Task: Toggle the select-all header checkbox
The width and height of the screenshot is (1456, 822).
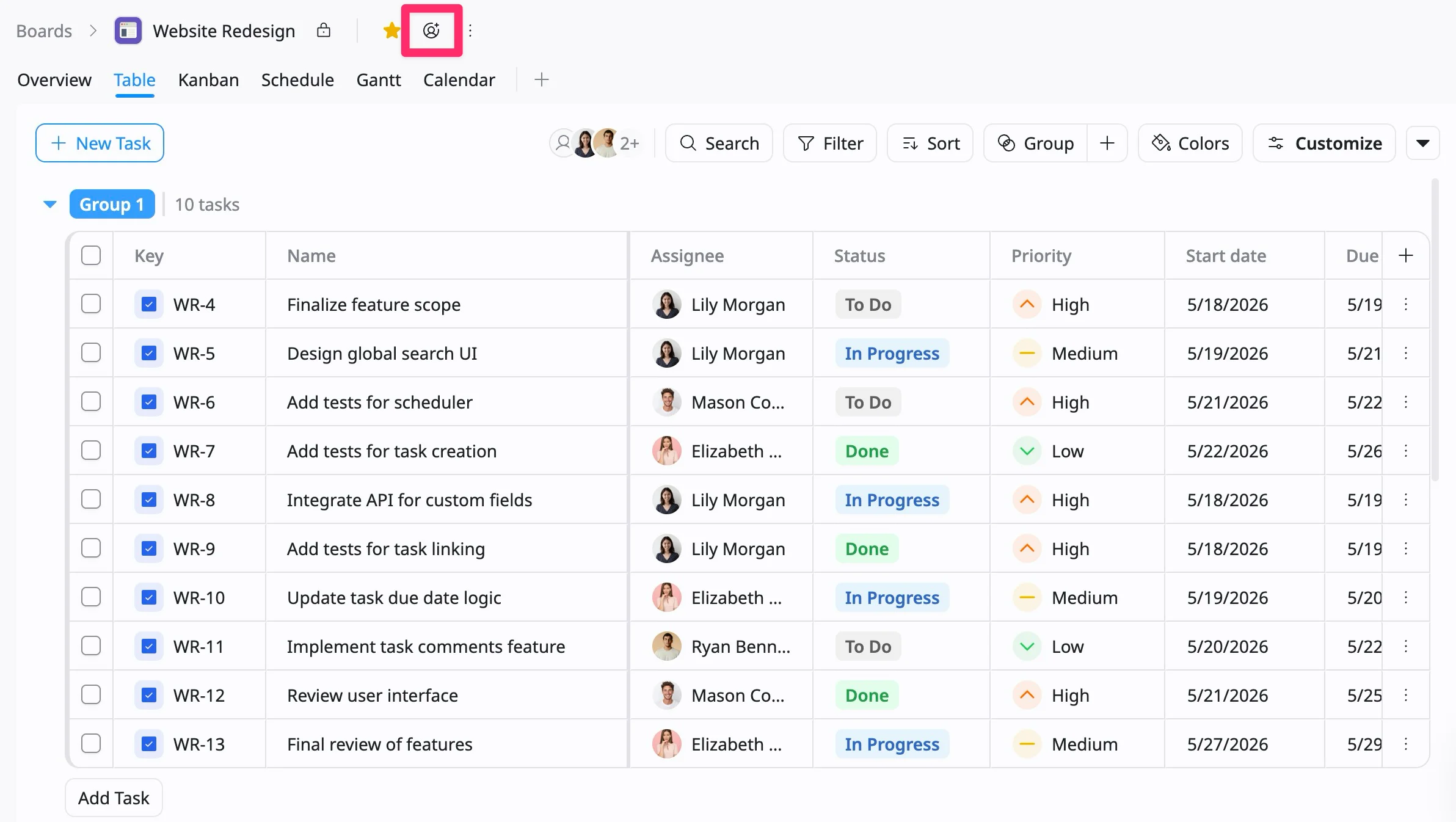Action: (91, 255)
